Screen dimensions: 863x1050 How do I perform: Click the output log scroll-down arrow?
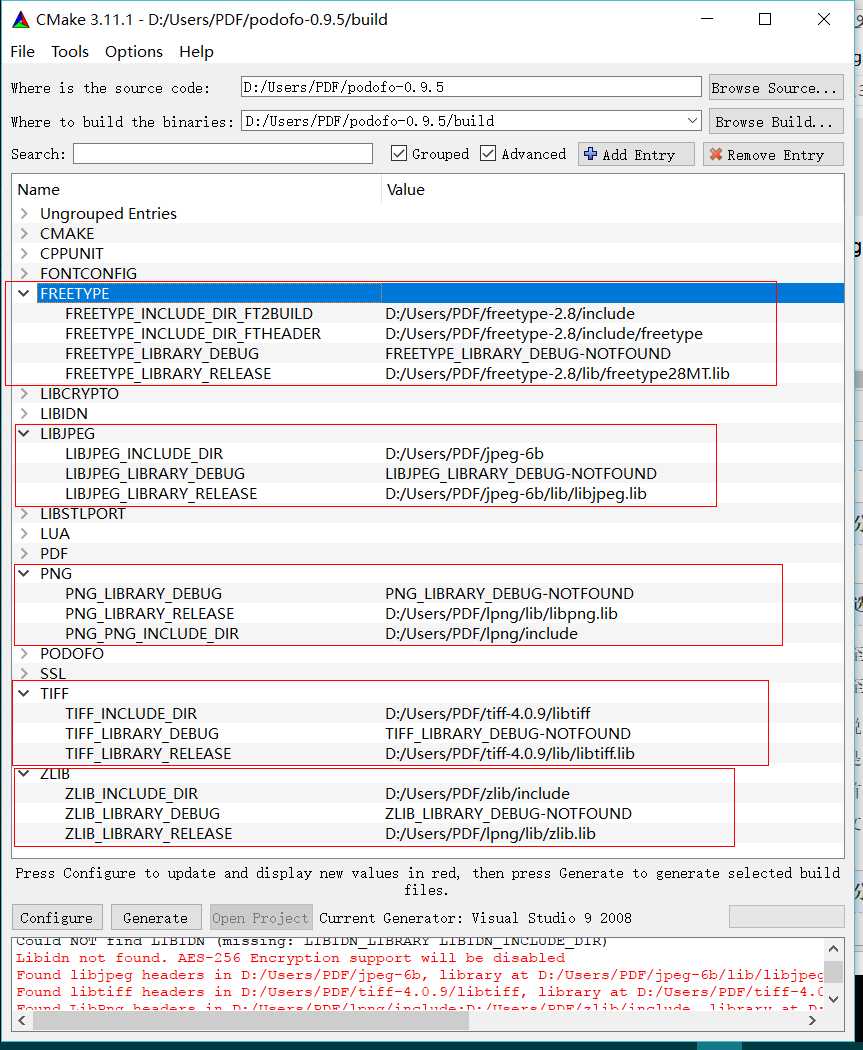834,998
